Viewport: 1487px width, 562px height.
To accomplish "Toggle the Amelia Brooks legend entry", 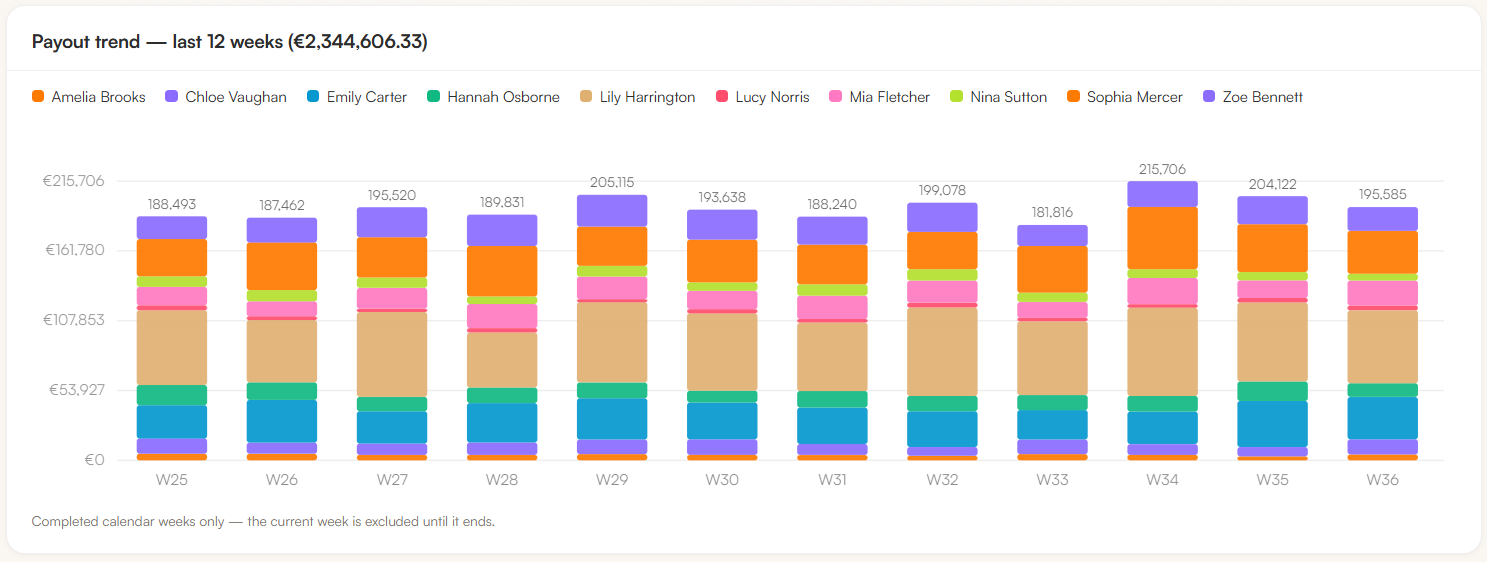I will point(89,97).
